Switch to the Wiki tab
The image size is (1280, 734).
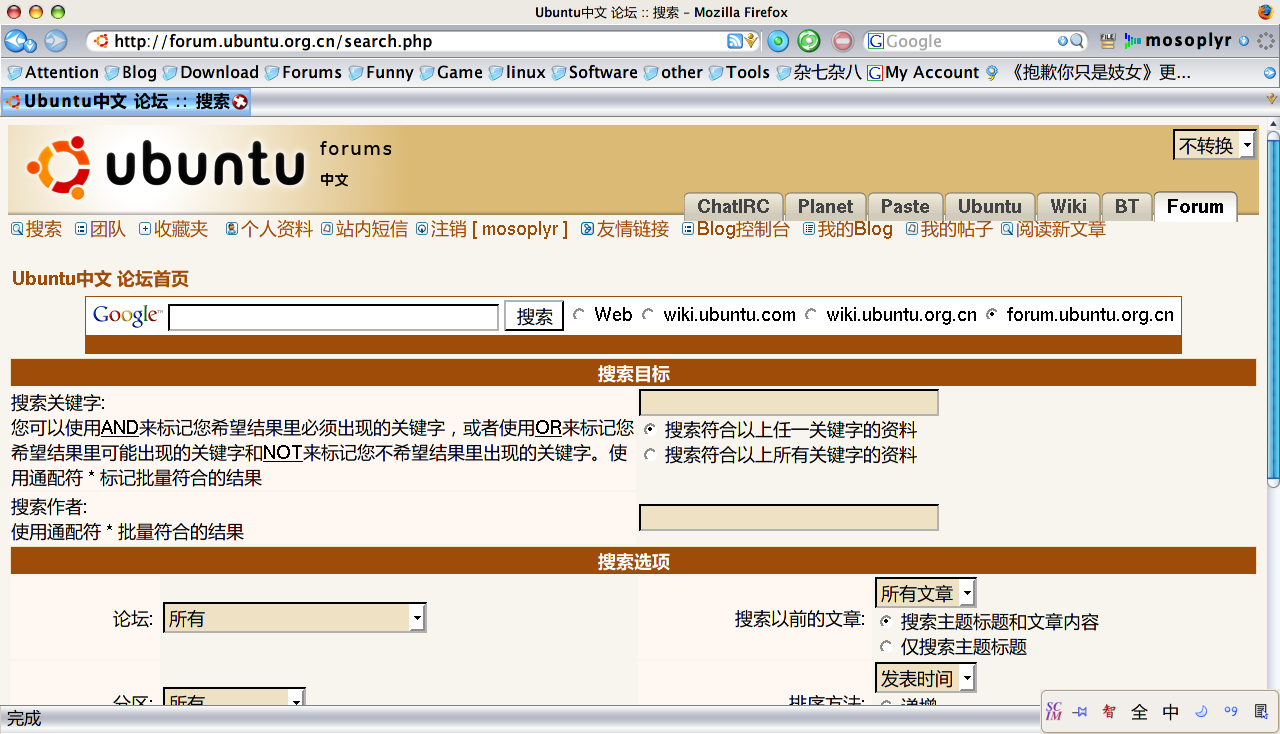point(1068,207)
